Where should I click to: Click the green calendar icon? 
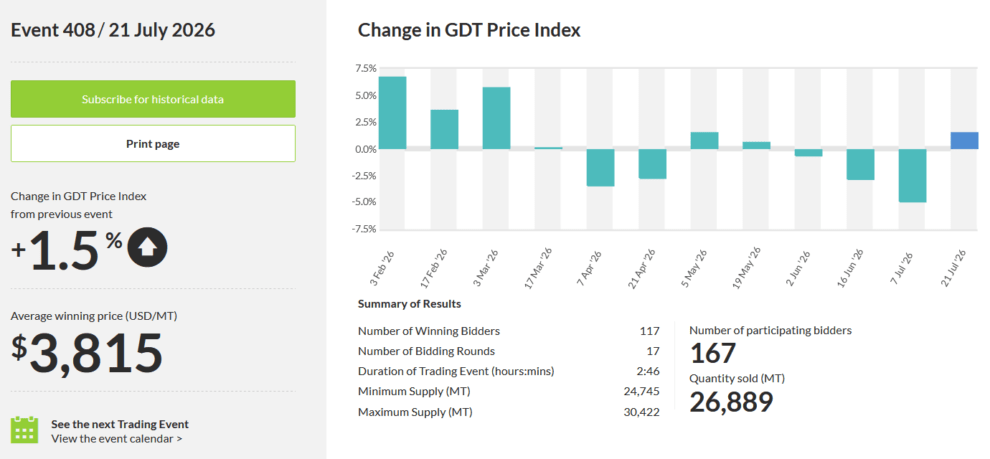[x=24, y=429]
